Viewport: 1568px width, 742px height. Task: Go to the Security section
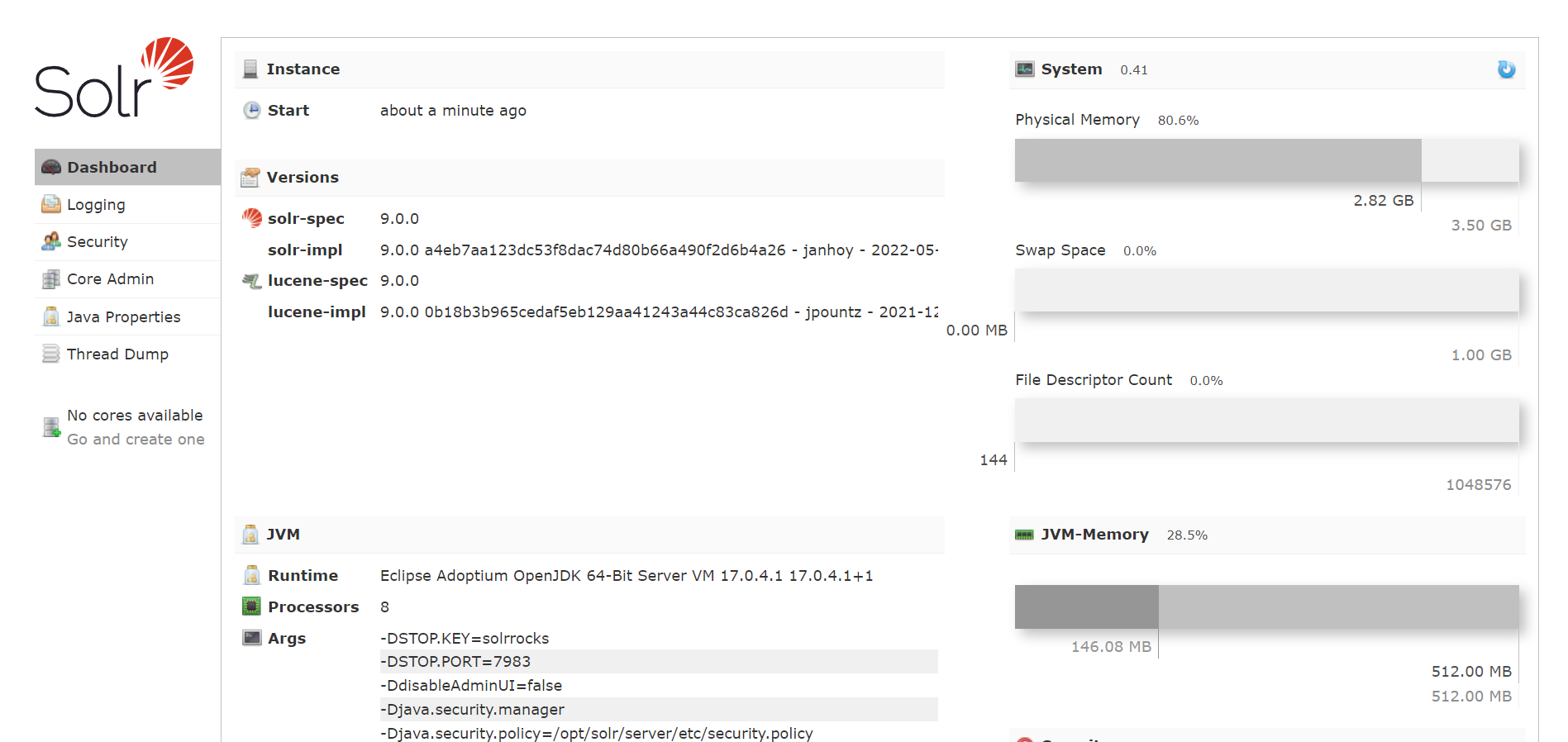[x=127, y=242]
